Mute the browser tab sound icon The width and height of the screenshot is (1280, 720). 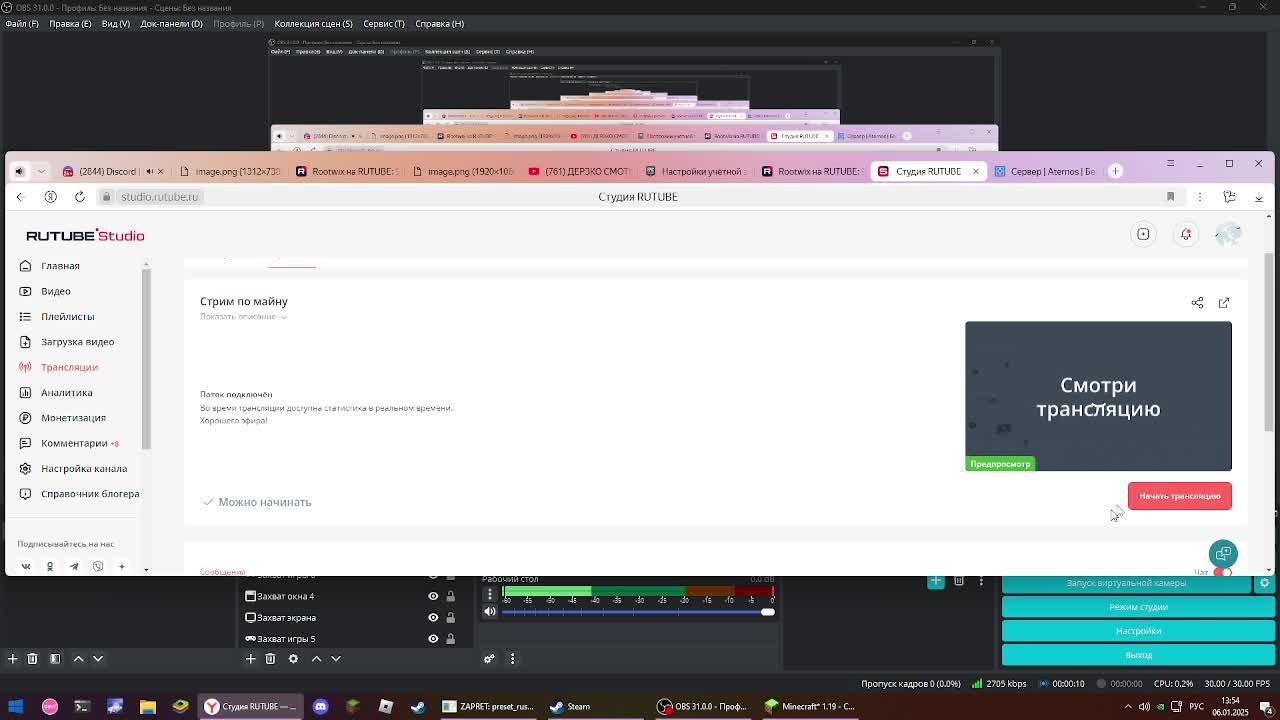pos(19,171)
